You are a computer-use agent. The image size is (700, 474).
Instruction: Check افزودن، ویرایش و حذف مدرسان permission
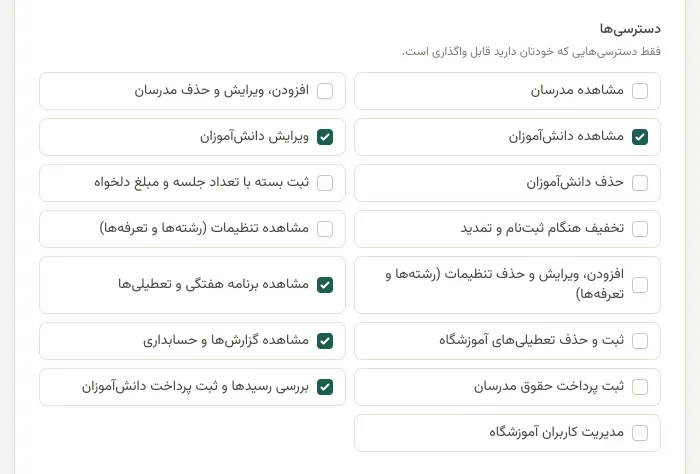pos(325,91)
